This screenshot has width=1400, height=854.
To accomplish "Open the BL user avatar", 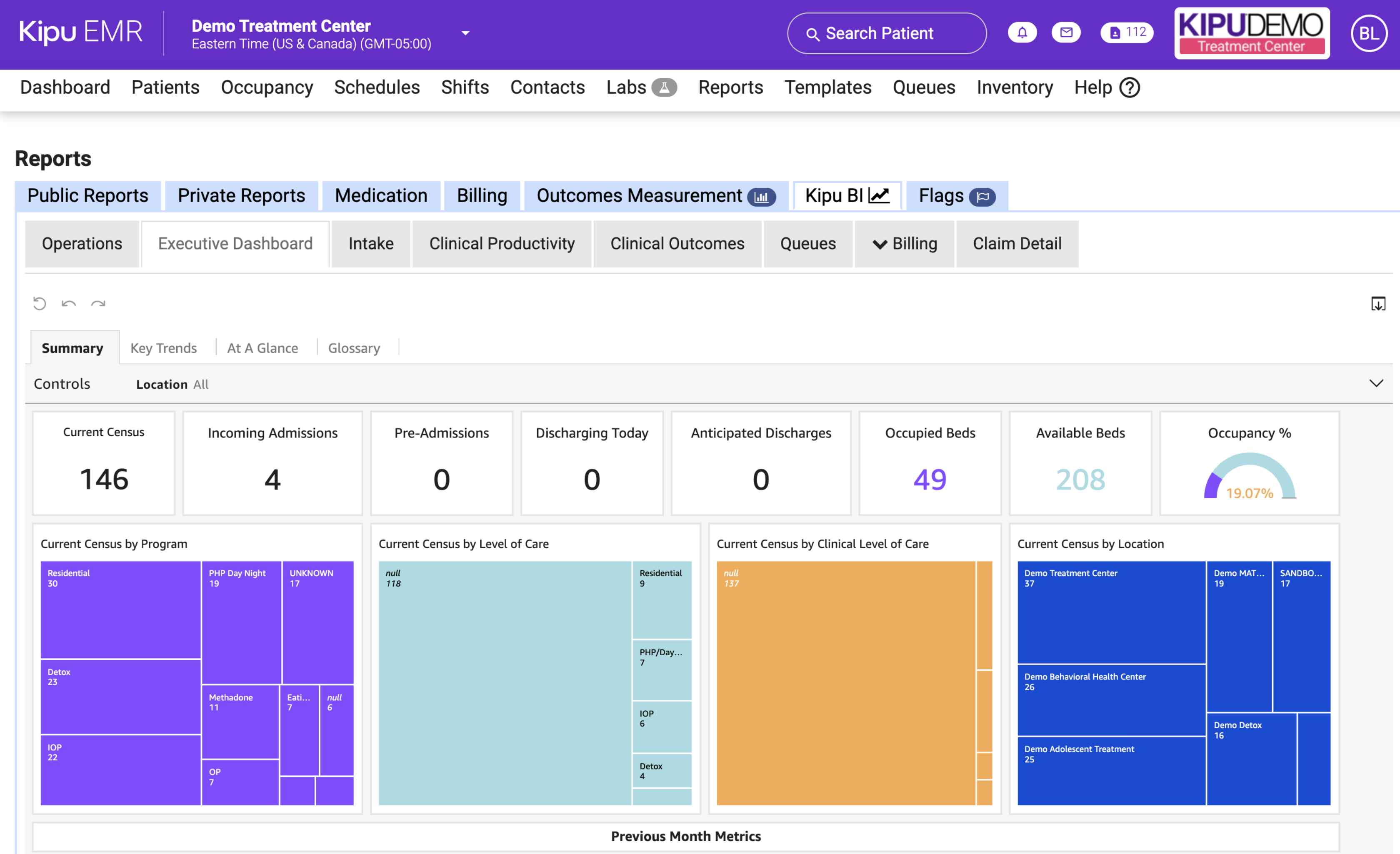I will coord(1369,33).
